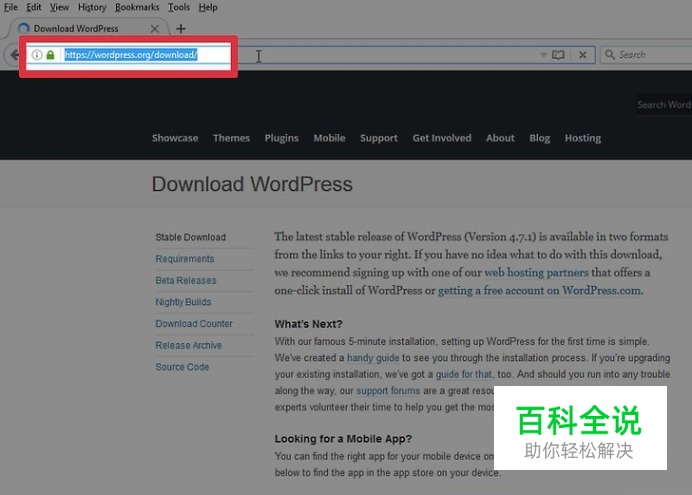Open the View menu
Viewport: 692px width, 495px height.
(x=59, y=8)
